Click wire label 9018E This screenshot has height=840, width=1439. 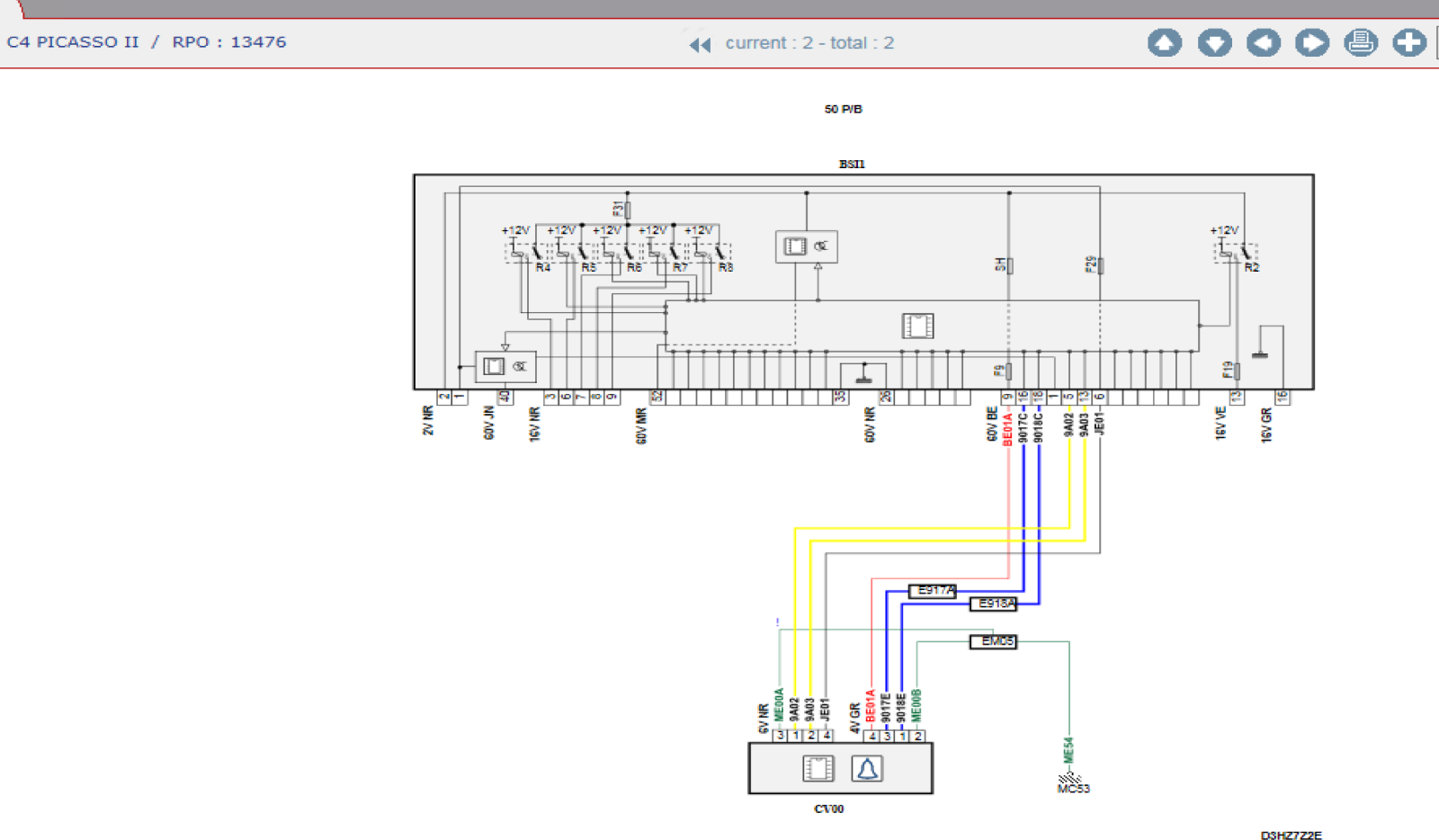tap(901, 707)
